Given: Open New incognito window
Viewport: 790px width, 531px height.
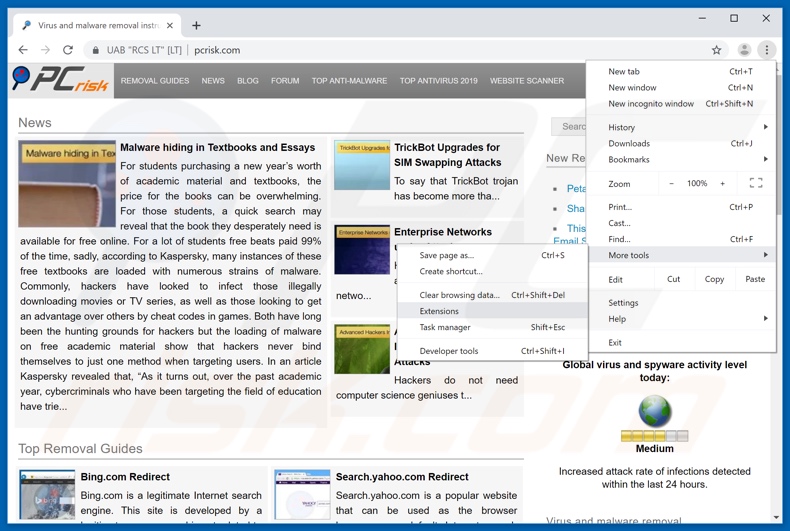Looking at the screenshot, I should [681, 104].
